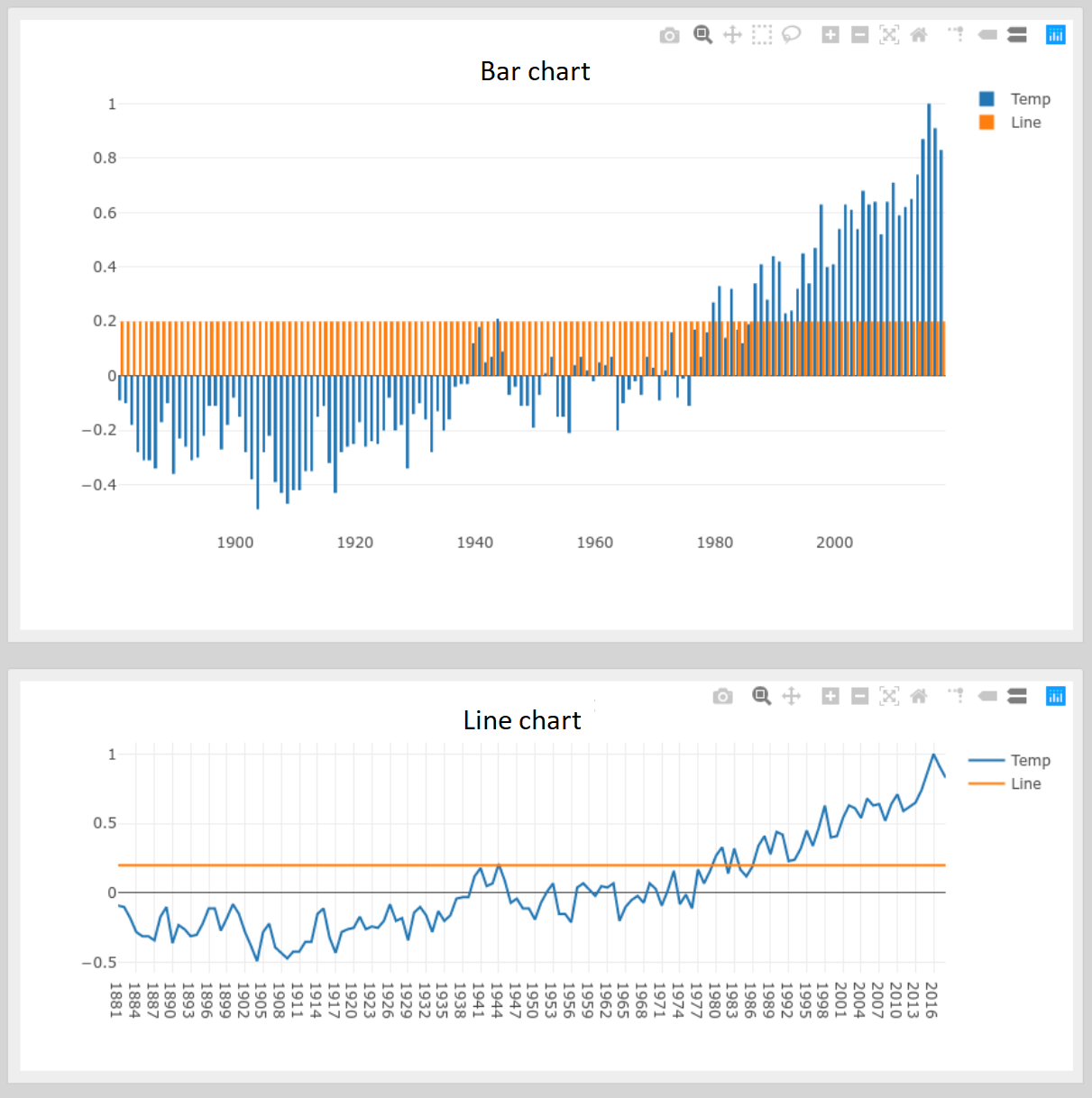
Task: Click orange Line swatch in Bar chart legend
Action: click(986, 123)
